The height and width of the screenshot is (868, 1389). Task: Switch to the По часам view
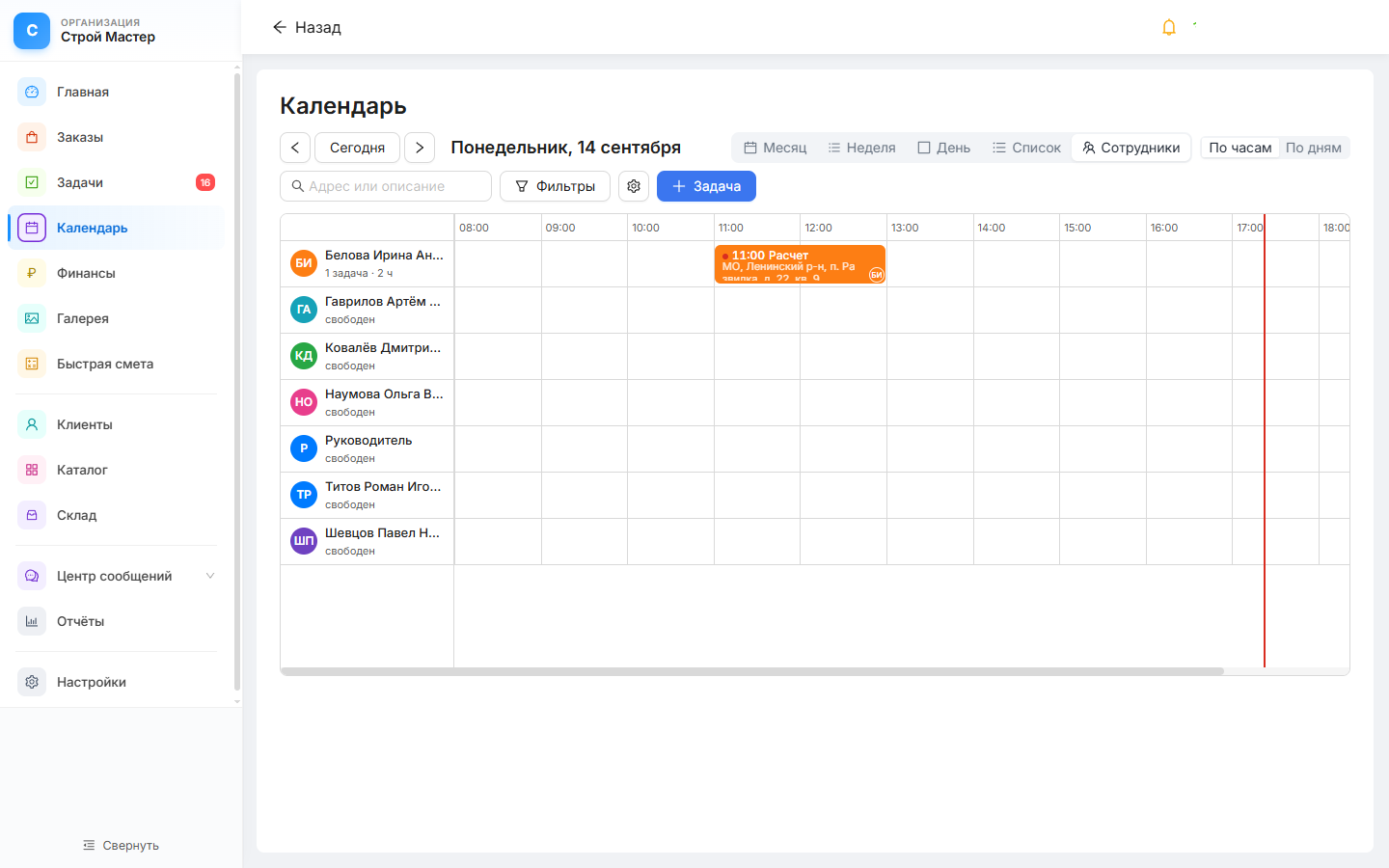click(x=1239, y=148)
